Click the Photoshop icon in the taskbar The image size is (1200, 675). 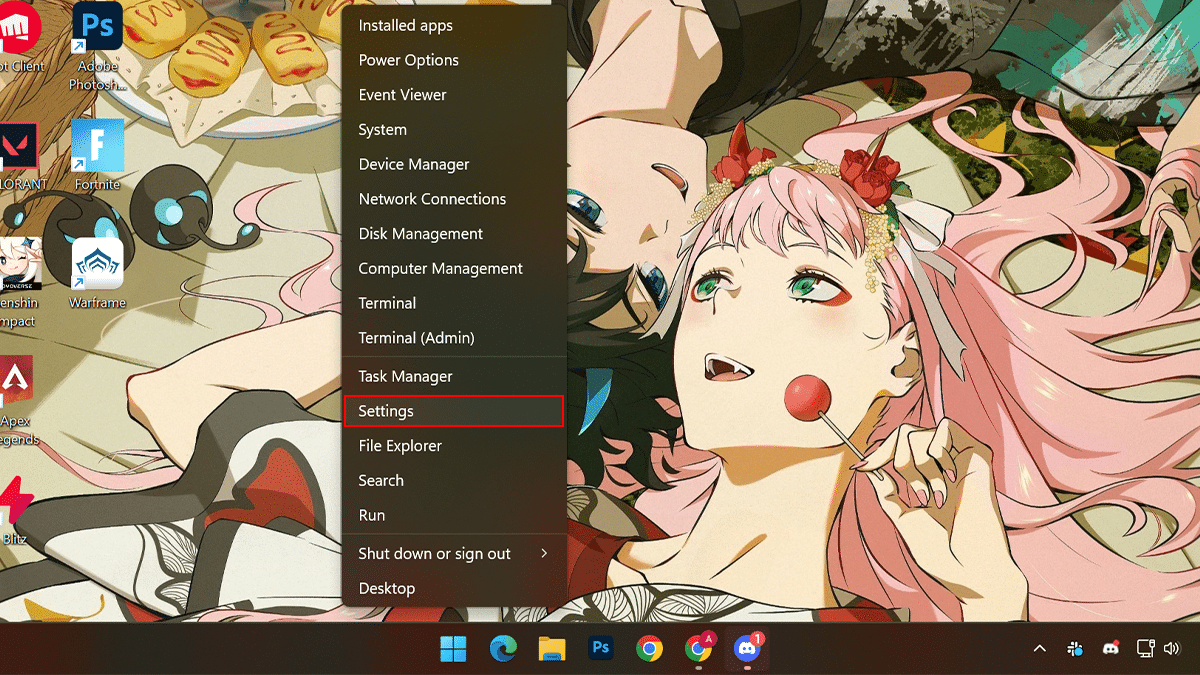pyautogui.click(x=601, y=649)
